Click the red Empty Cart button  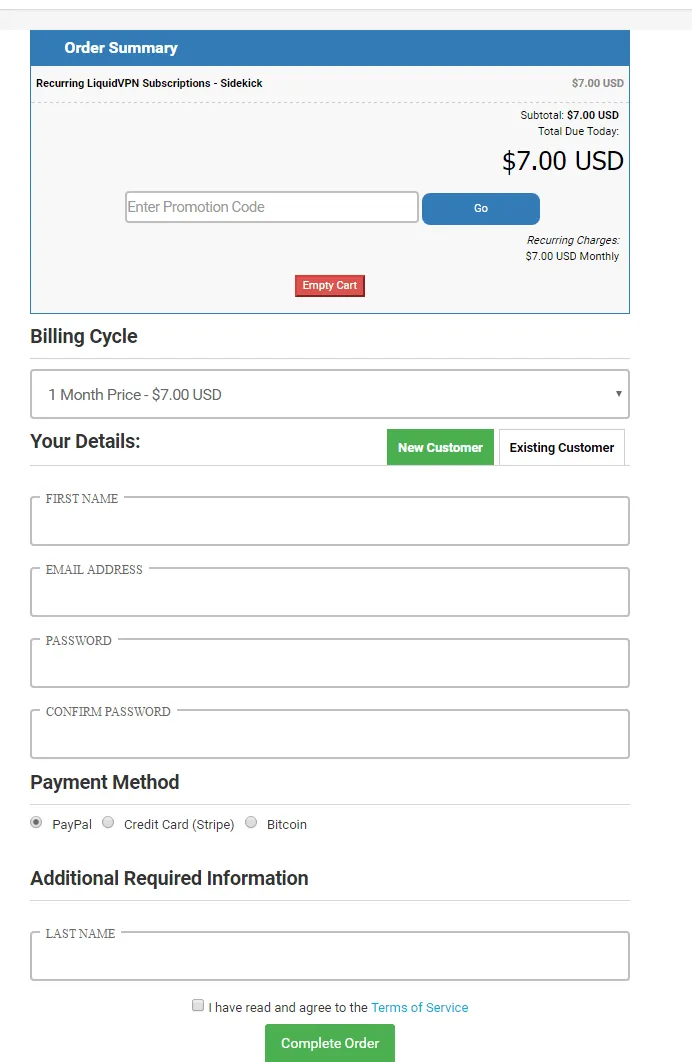point(330,286)
